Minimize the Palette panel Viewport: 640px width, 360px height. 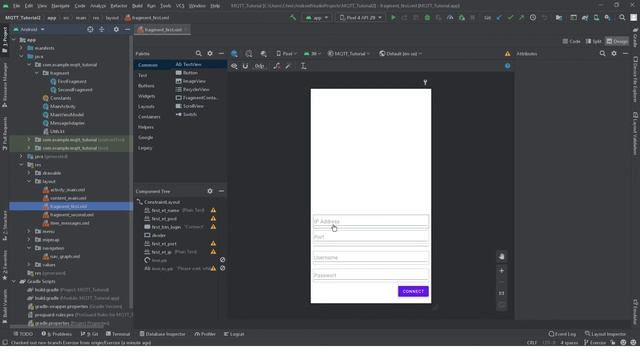[221, 53]
